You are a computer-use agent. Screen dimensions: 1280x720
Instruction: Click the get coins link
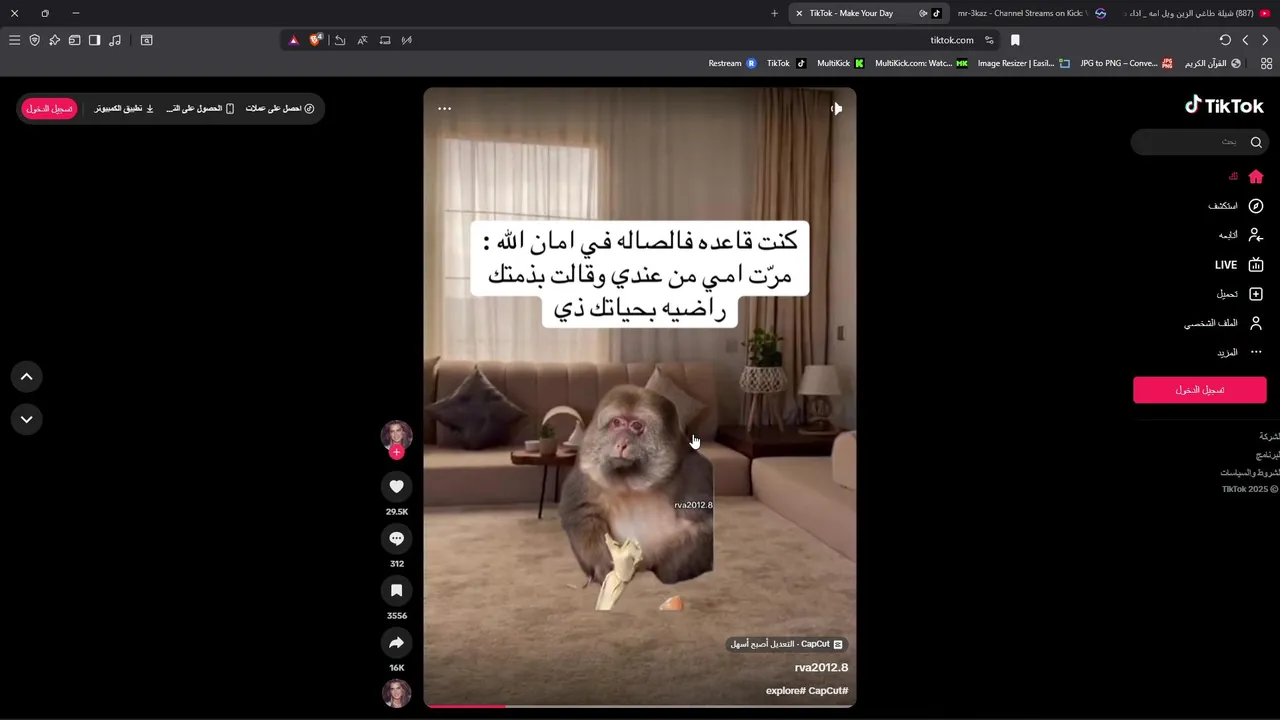(280, 108)
